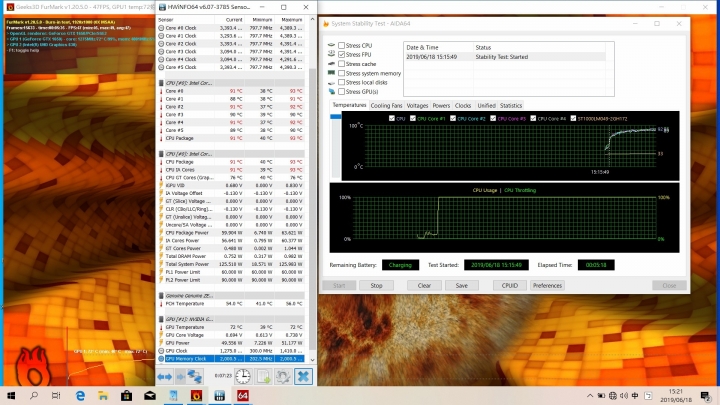
Task: Toggle ST1000LM049 disk graph checkbox
Action: [573, 118]
